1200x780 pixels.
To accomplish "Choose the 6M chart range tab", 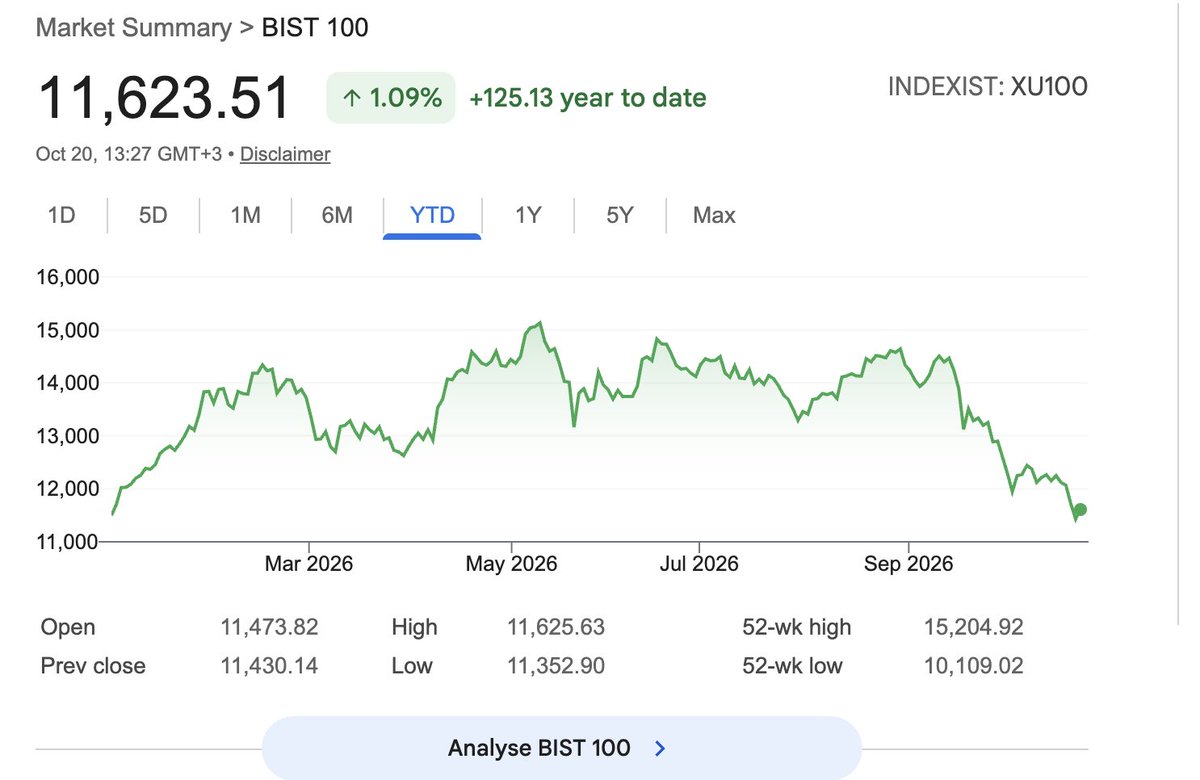I will tap(337, 215).
